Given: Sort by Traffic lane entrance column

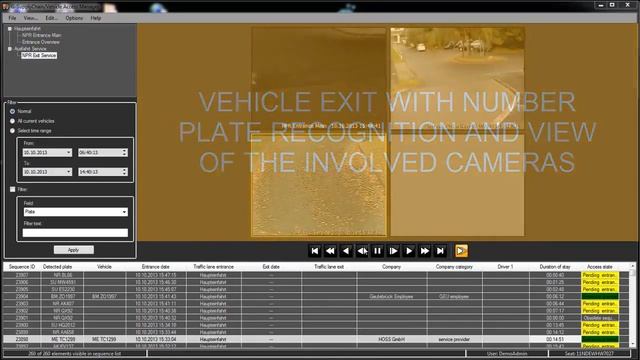Looking at the screenshot, I should [x=213, y=267].
